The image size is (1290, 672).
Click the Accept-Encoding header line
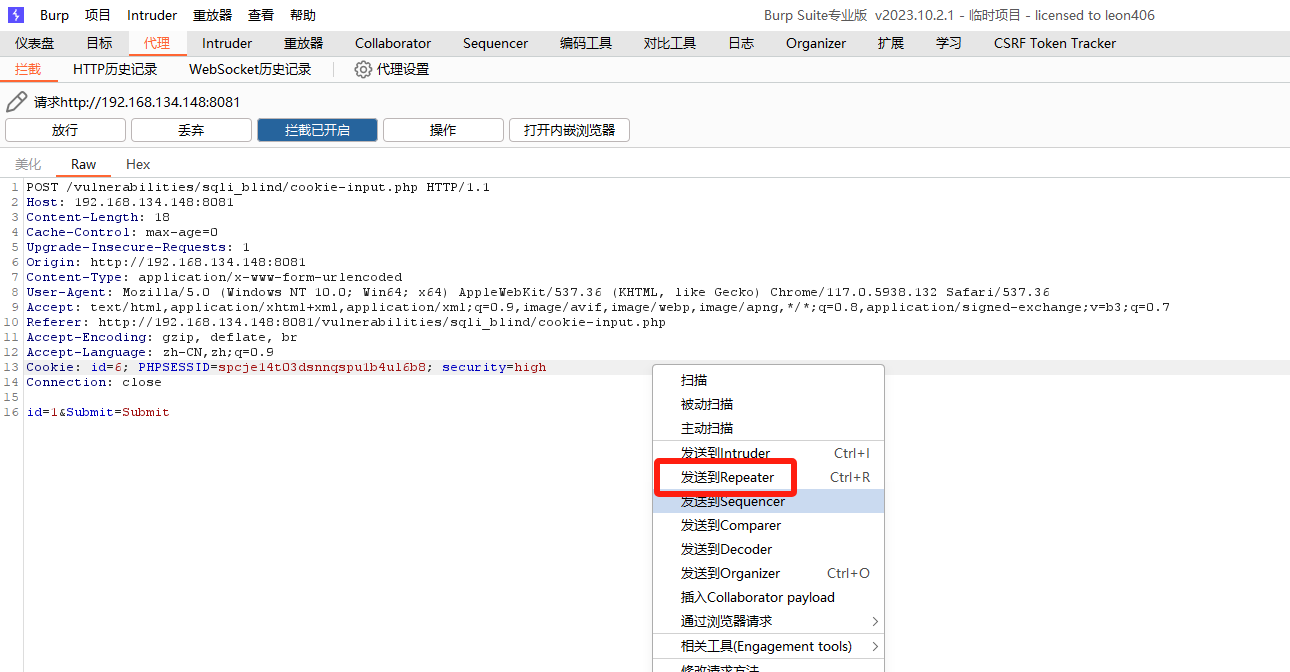pyautogui.click(x=162, y=337)
